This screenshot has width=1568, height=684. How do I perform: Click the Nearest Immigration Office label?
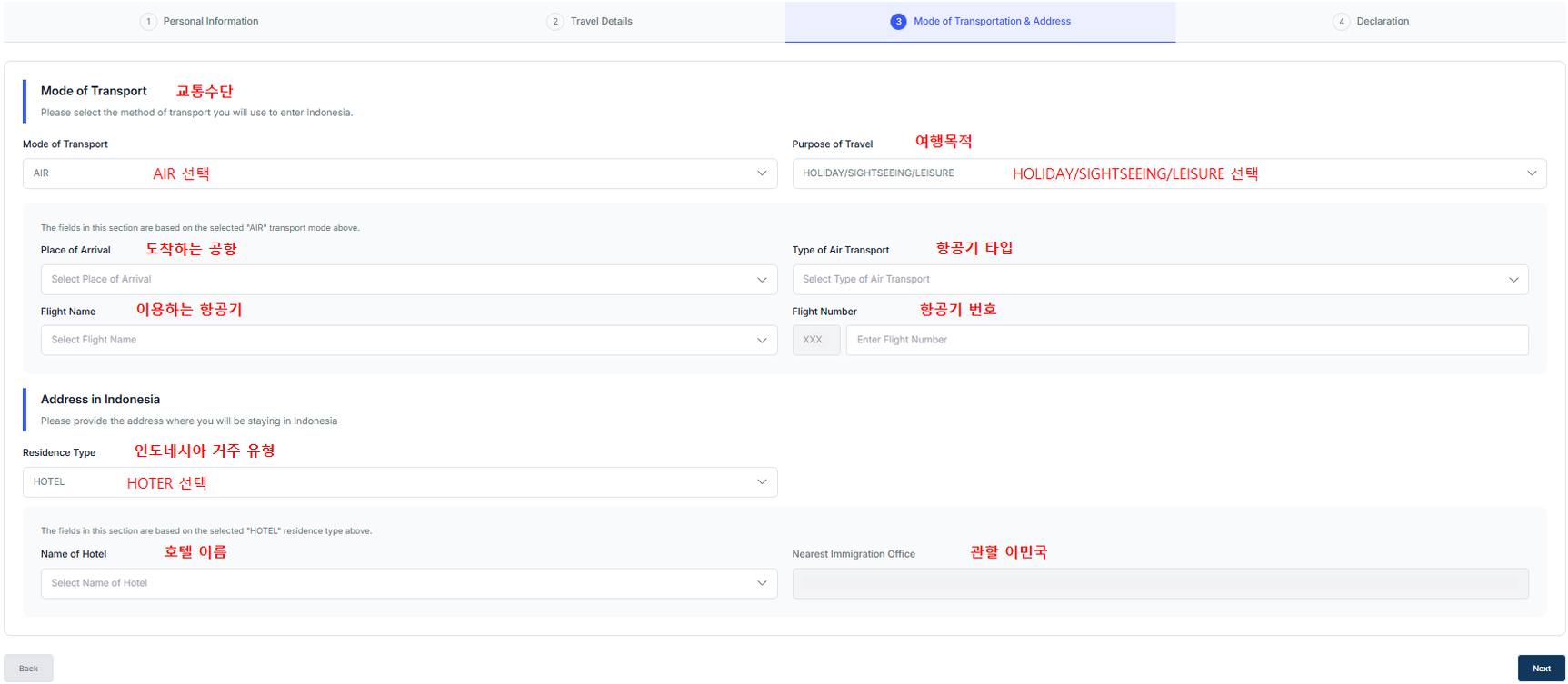(x=854, y=554)
